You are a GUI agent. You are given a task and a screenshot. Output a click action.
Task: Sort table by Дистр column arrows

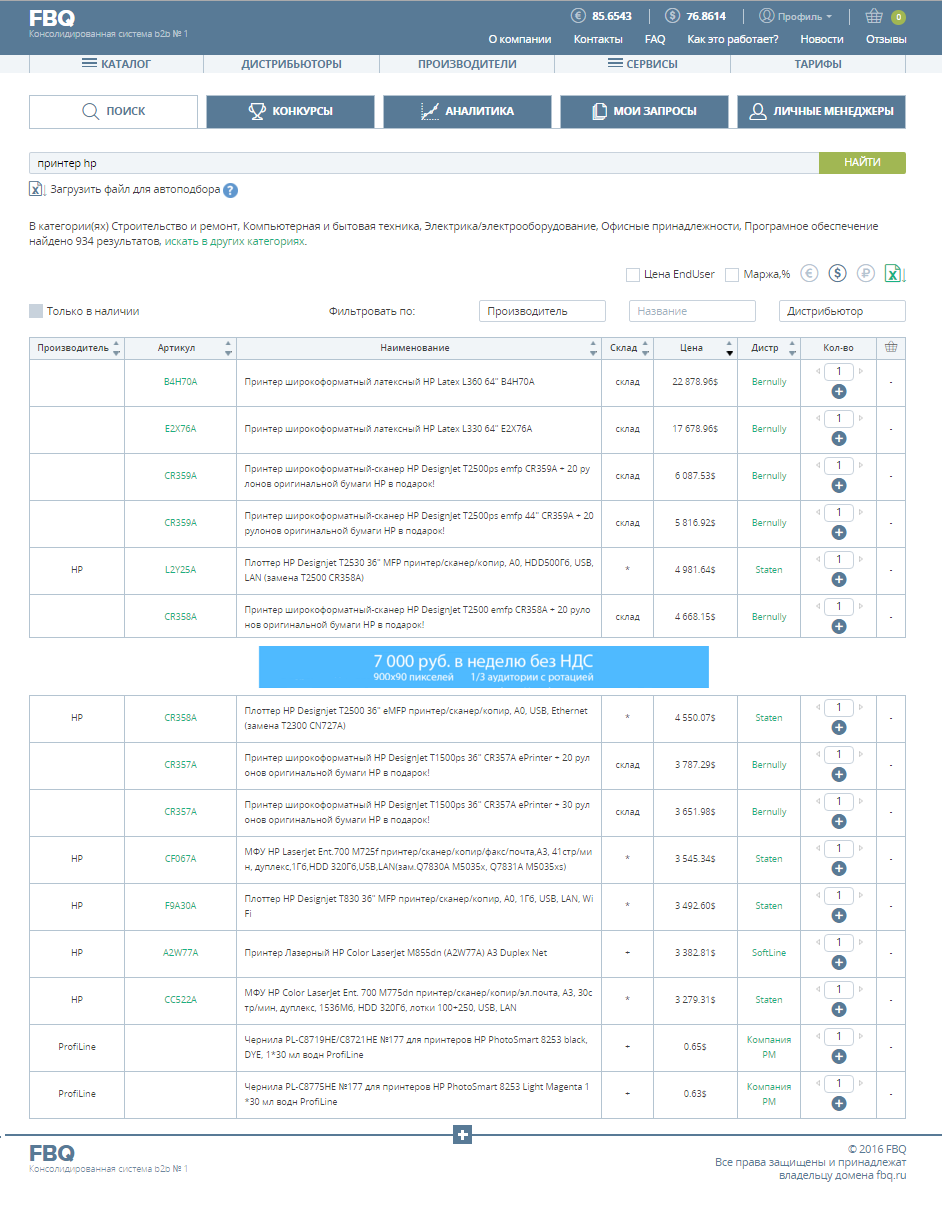pyautogui.click(x=792, y=348)
